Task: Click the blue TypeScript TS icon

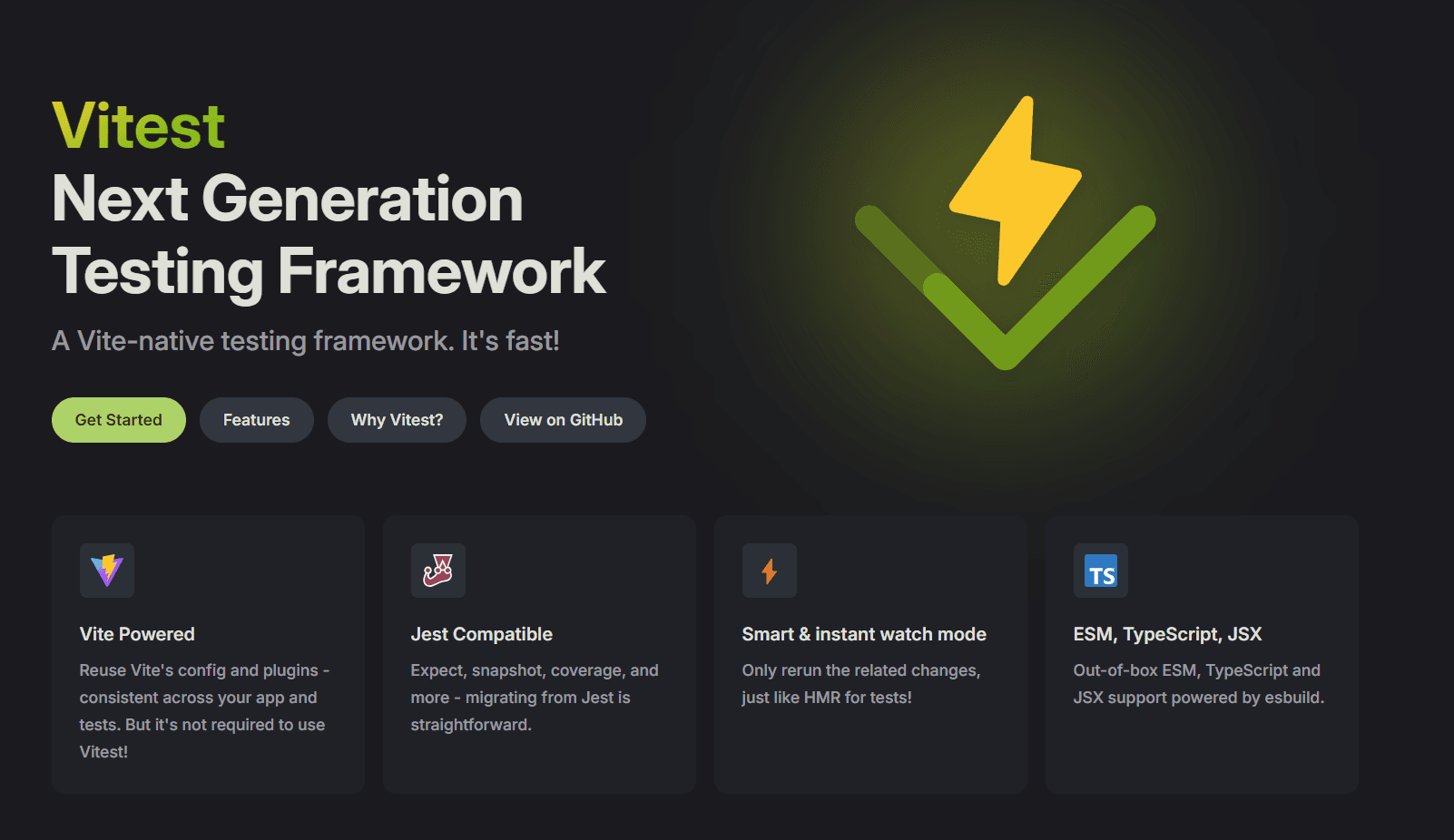Action: pyautogui.click(x=1101, y=571)
